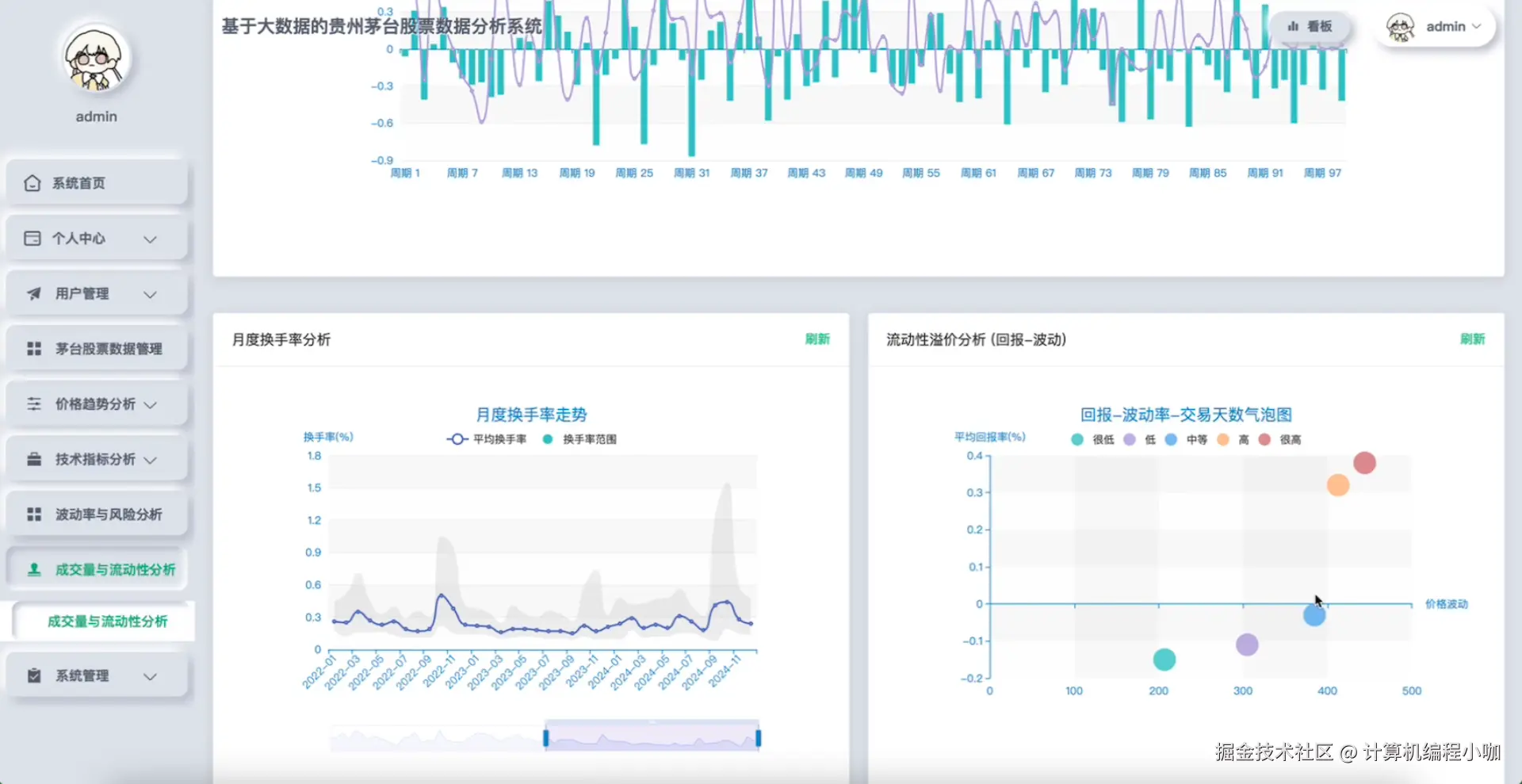
Task: Click the clipboard icon beside 系统管理
Action: click(34, 676)
